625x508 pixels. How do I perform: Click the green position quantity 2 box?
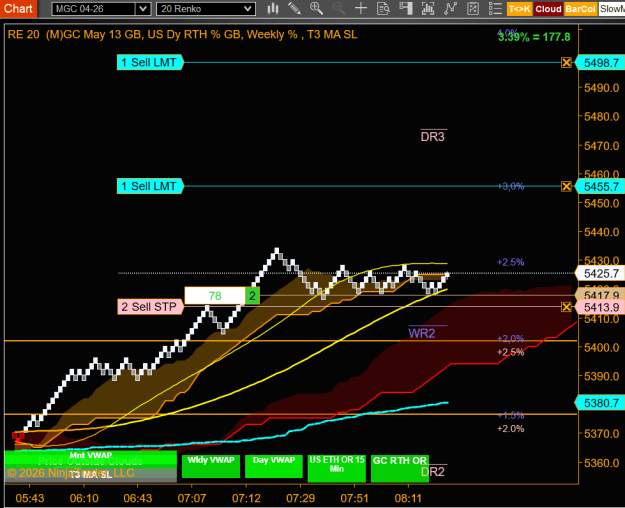252,296
